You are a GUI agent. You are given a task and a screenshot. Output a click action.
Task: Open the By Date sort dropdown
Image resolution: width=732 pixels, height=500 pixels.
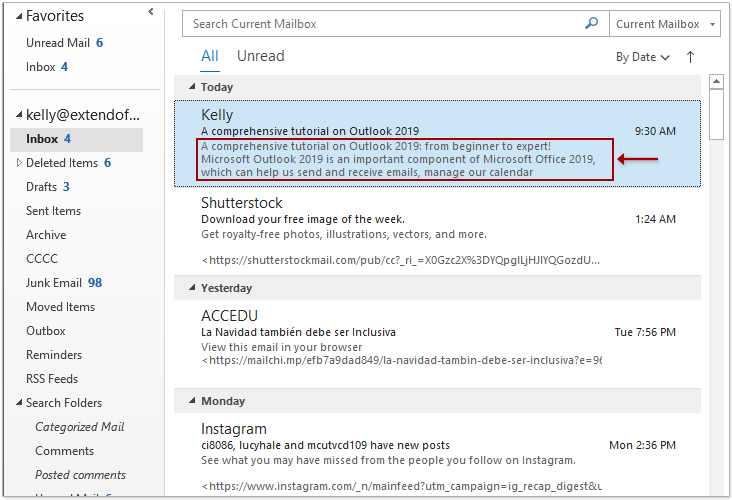(643, 57)
